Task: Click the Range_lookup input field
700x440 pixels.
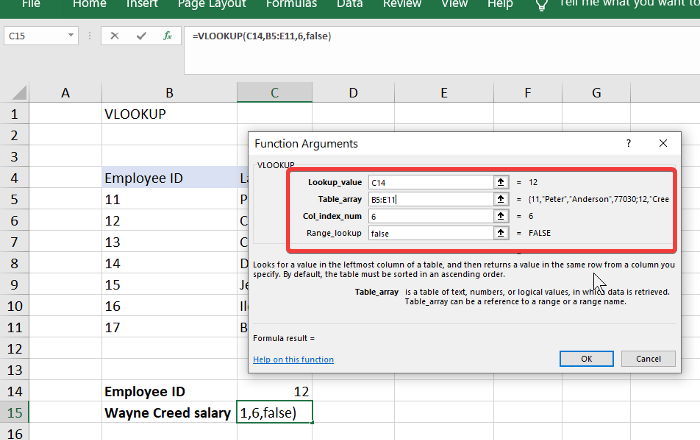Action: pyautogui.click(x=430, y=233)
